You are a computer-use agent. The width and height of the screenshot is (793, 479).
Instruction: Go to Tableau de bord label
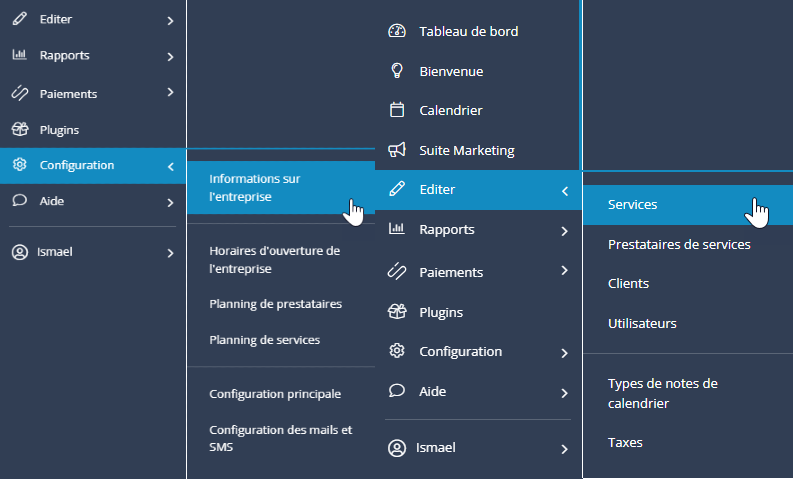469,31
